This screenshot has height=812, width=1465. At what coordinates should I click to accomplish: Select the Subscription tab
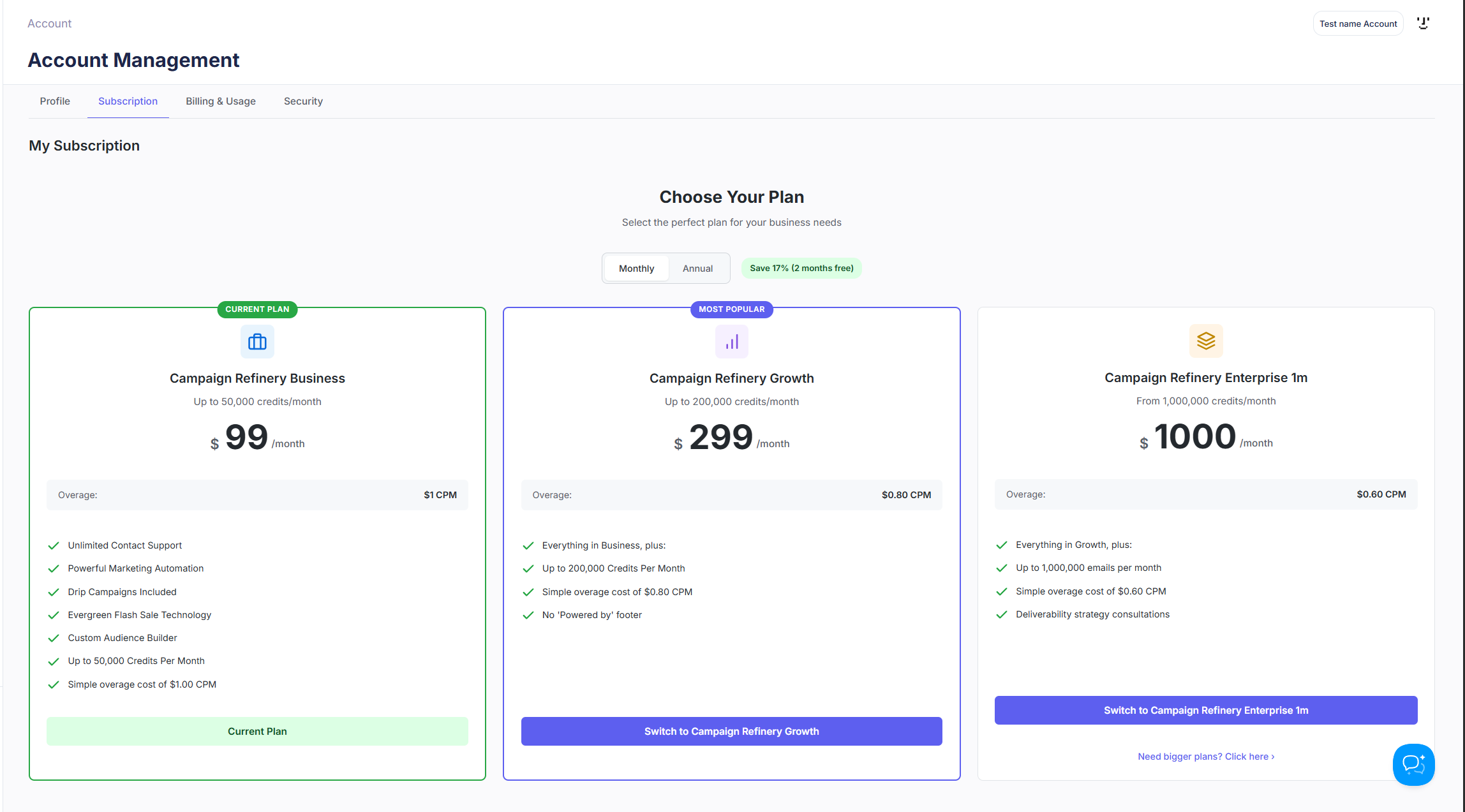tap(128, 101)
